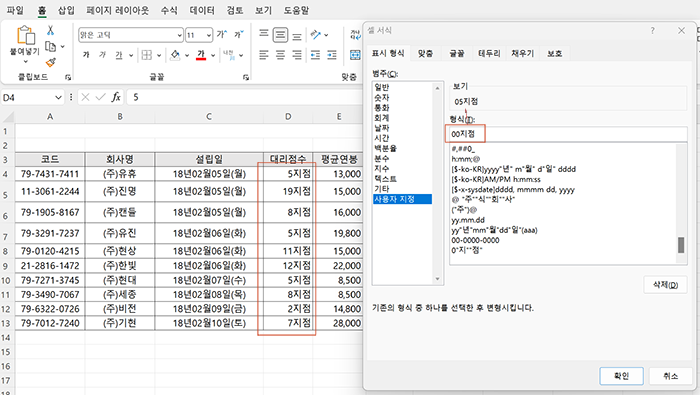
Task: Open the Name Box D4 dropdown
Action: click(58, 97)
